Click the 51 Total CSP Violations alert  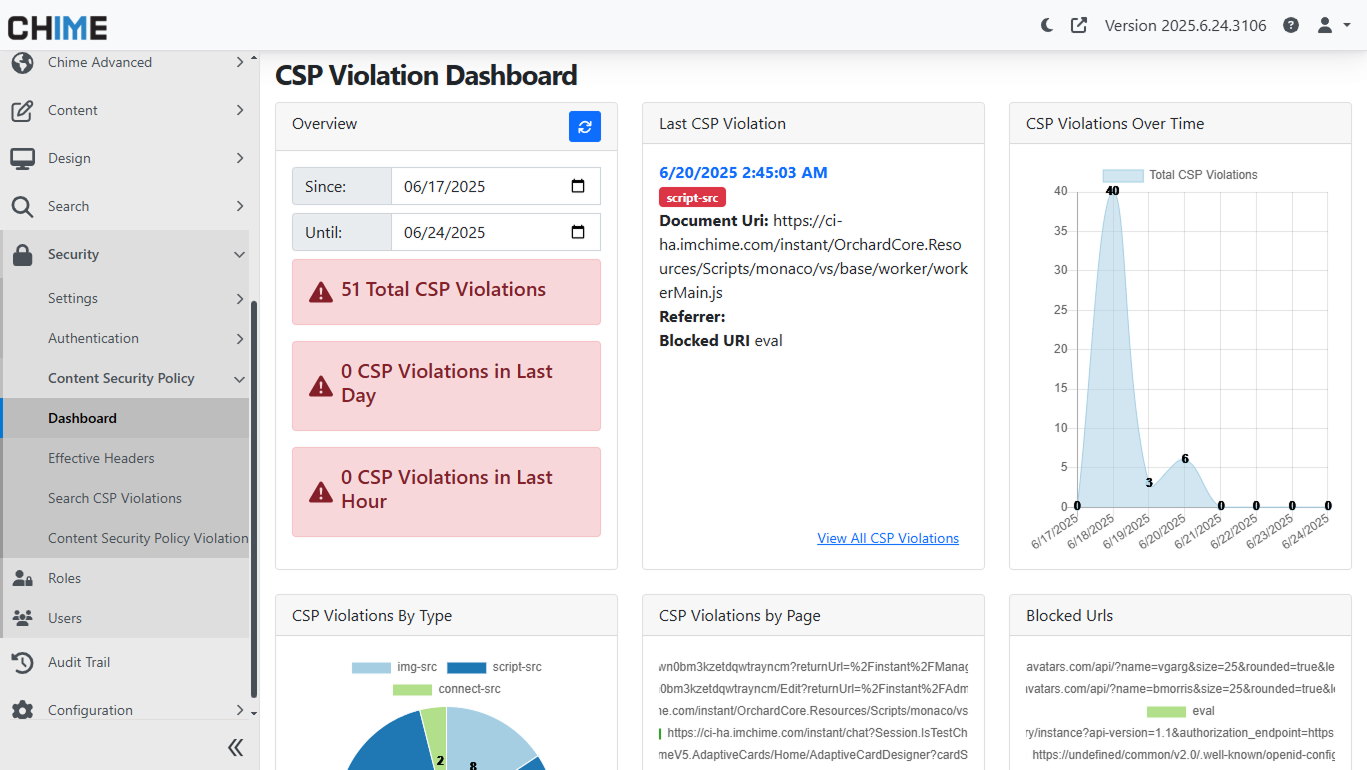point(446,292)
